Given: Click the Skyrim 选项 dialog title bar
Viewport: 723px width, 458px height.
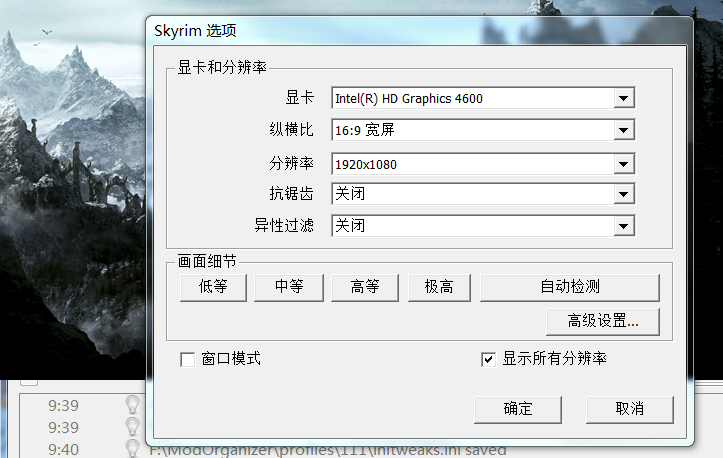Looking at the screenshot, I should click(420, 30).
